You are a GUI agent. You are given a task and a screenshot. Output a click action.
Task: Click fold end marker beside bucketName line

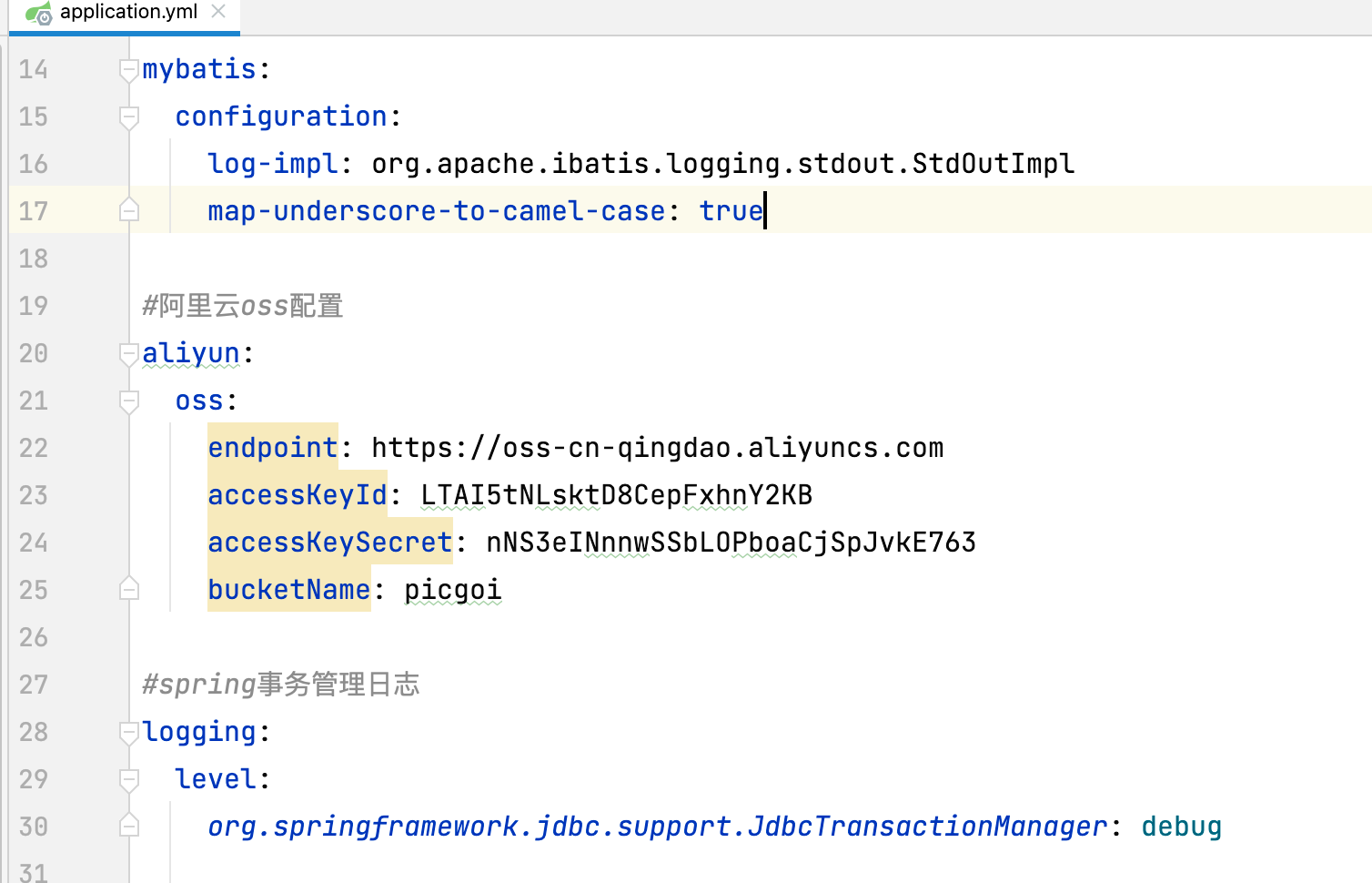point(129,589)
